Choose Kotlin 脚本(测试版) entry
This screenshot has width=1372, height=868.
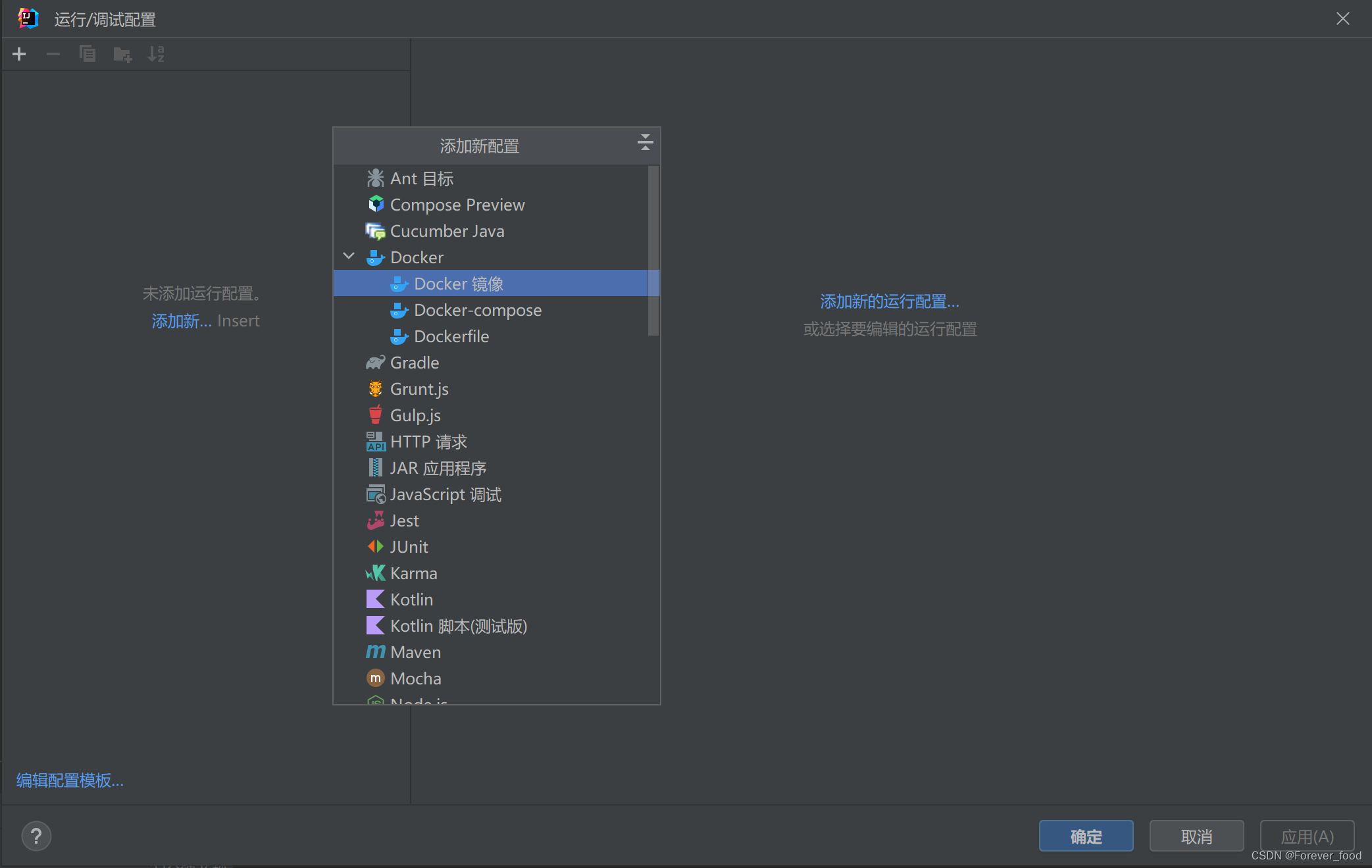[x=490, y=626]
